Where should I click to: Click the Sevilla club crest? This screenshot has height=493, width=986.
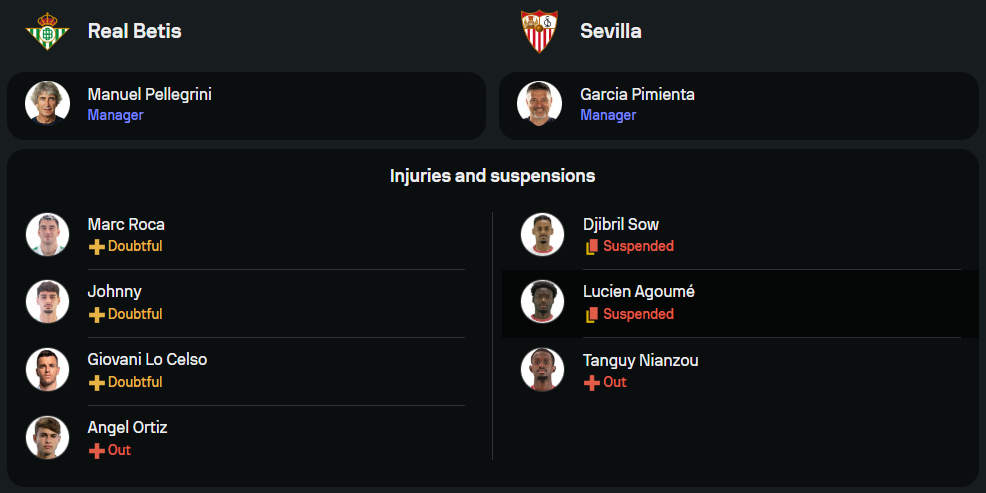pos(539,31)
